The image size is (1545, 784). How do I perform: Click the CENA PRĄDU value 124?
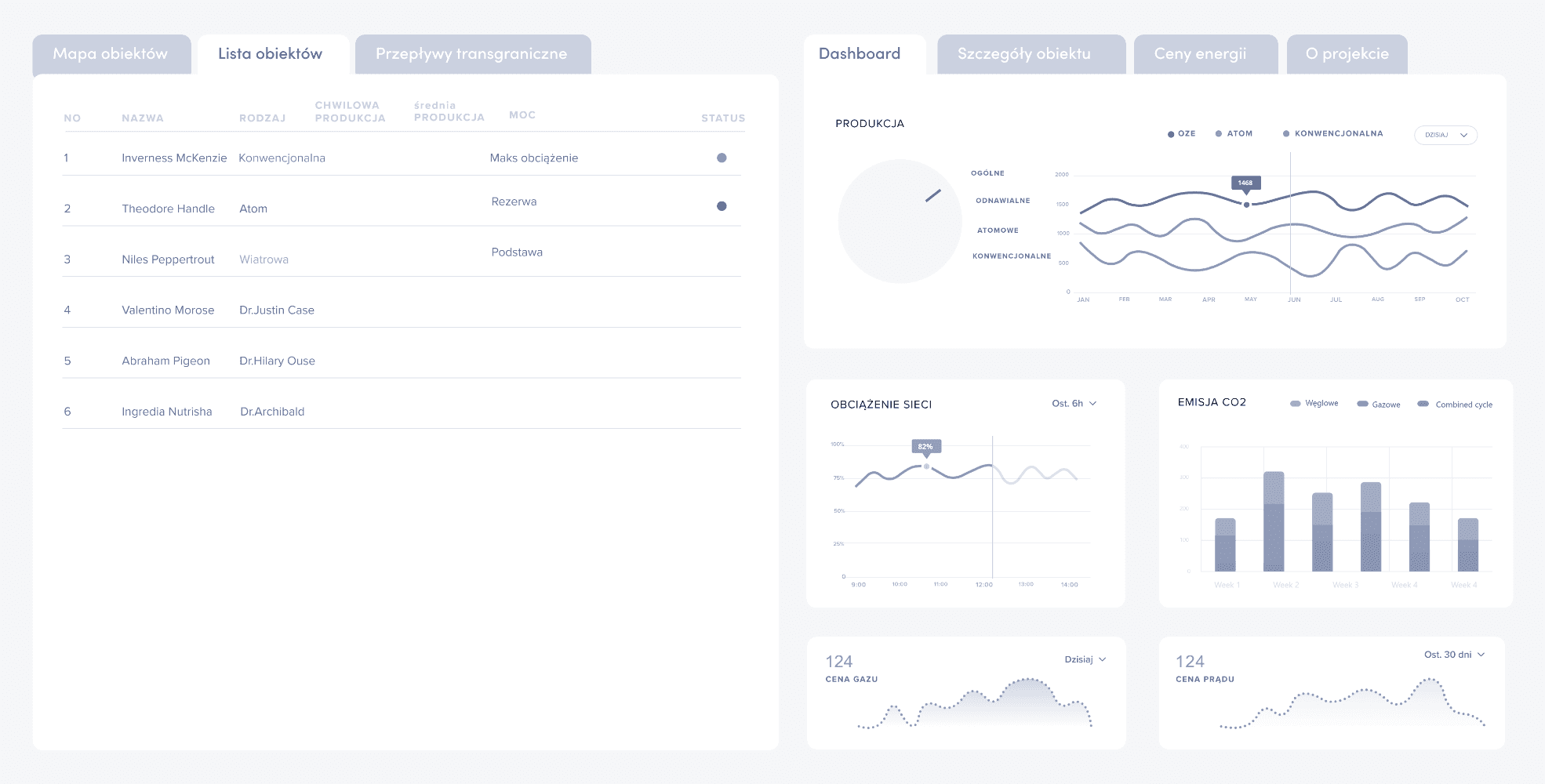click(x=1190, y=662)
